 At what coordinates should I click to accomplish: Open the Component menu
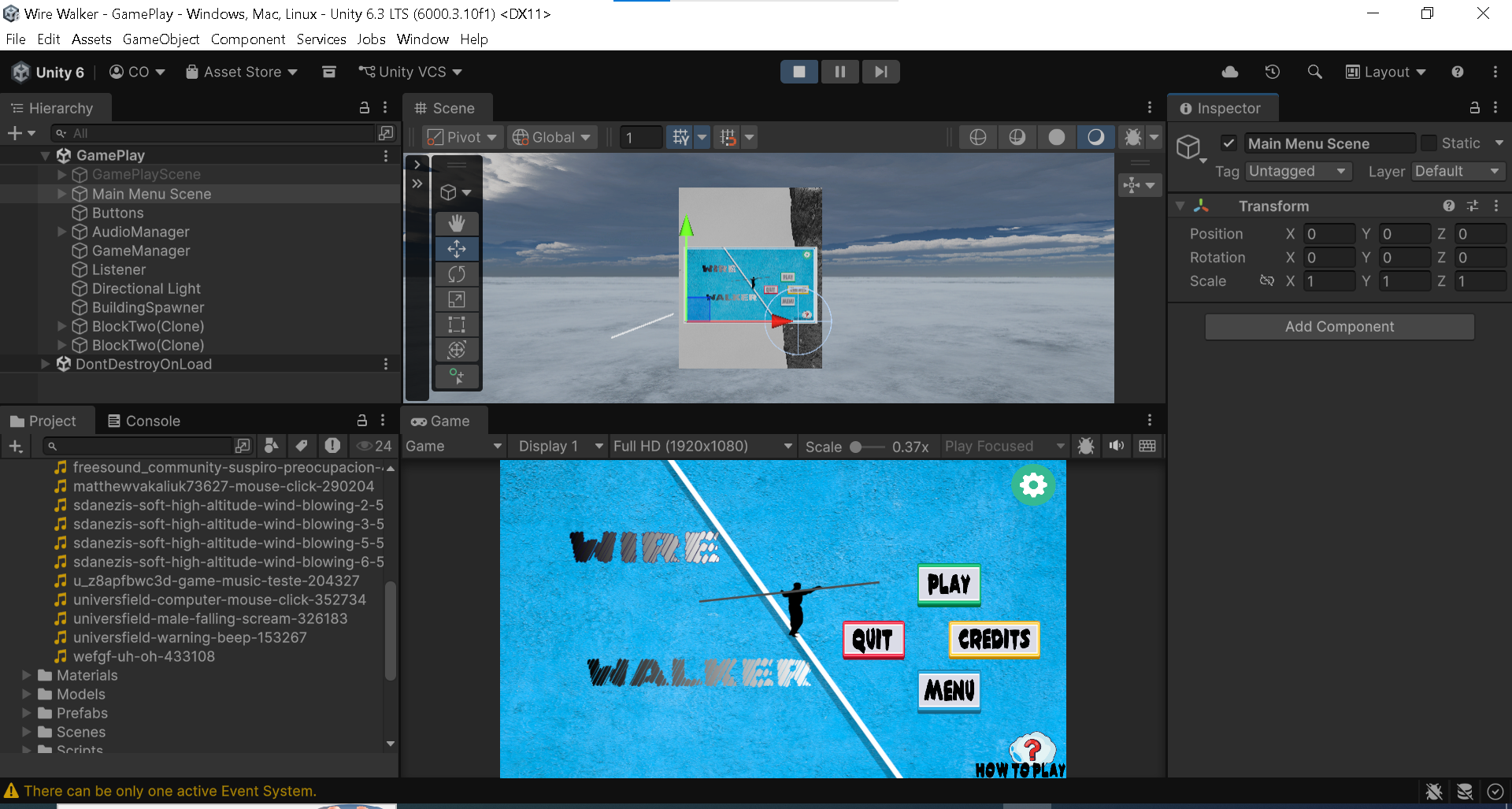pyautogui.click(x=248, y=39)
